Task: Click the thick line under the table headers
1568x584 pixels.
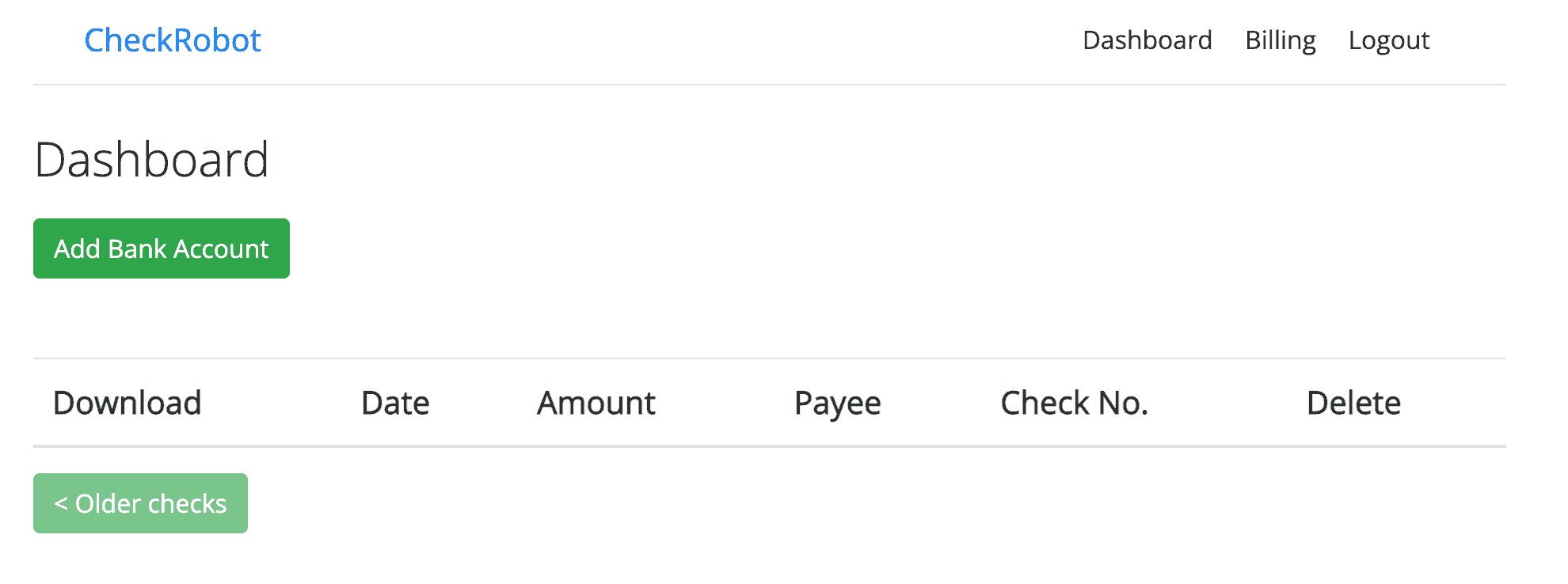Action: point(768,446)
